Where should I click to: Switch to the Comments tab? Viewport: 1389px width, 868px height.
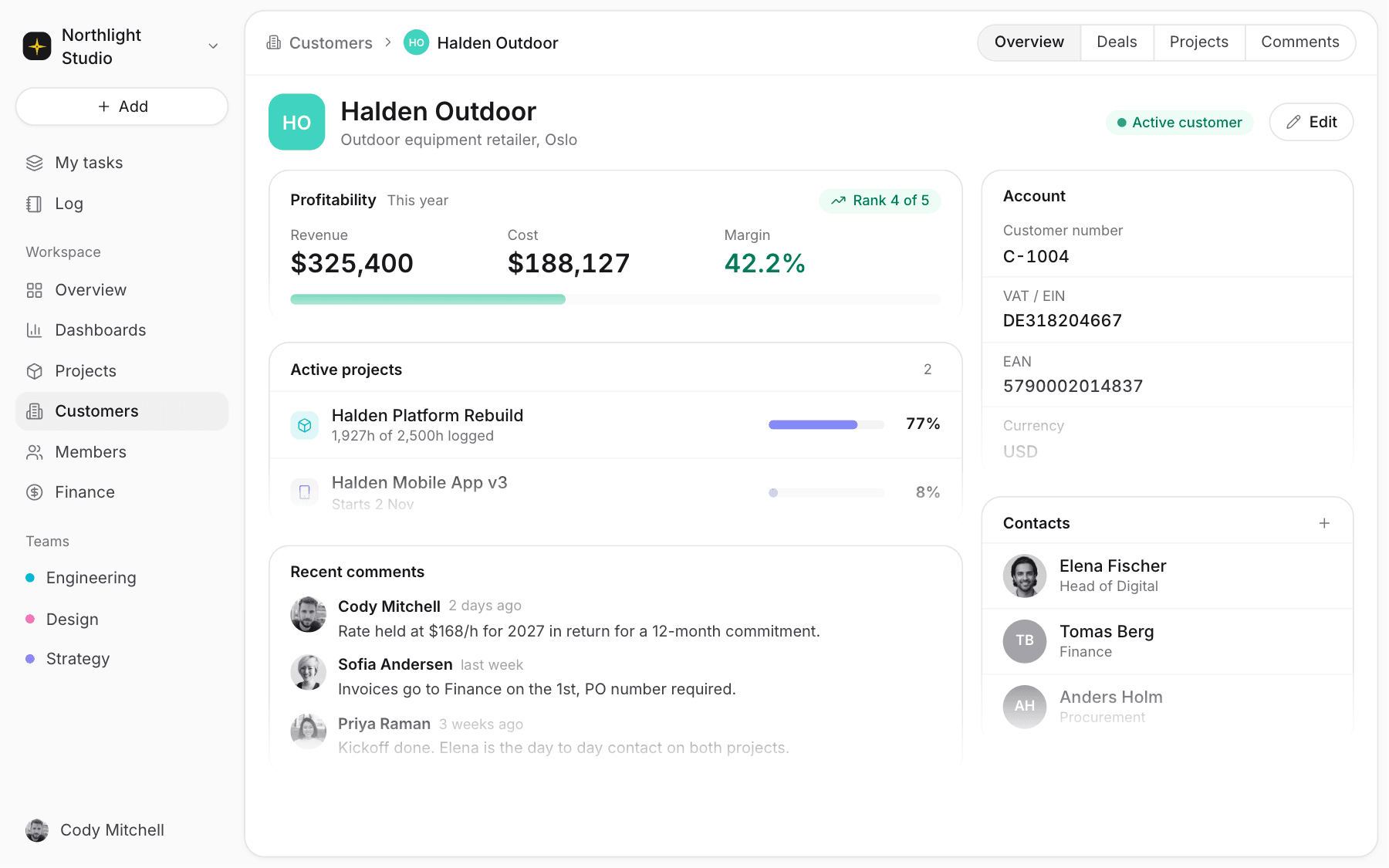[x=1299, y=42]
